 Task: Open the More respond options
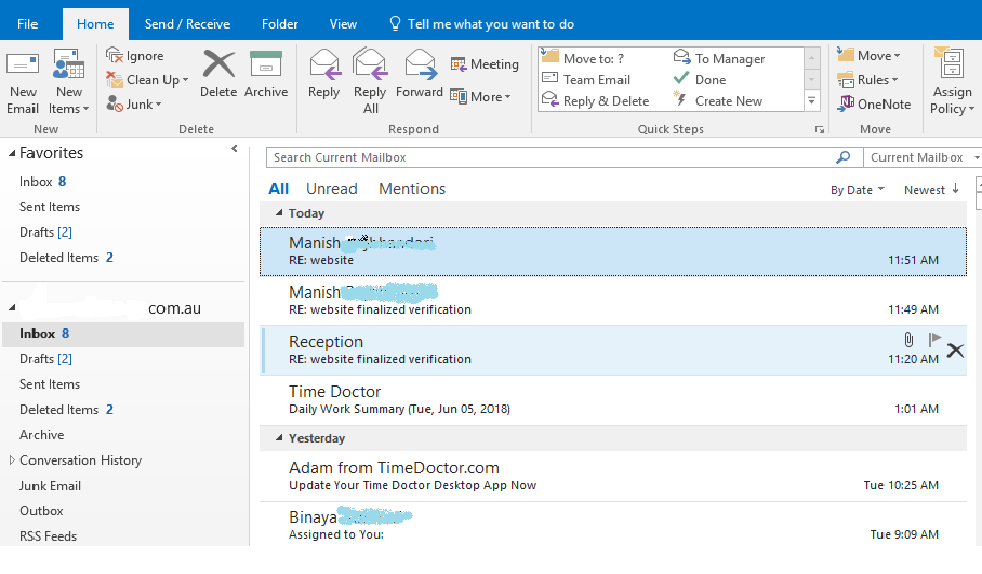point(480,97)
